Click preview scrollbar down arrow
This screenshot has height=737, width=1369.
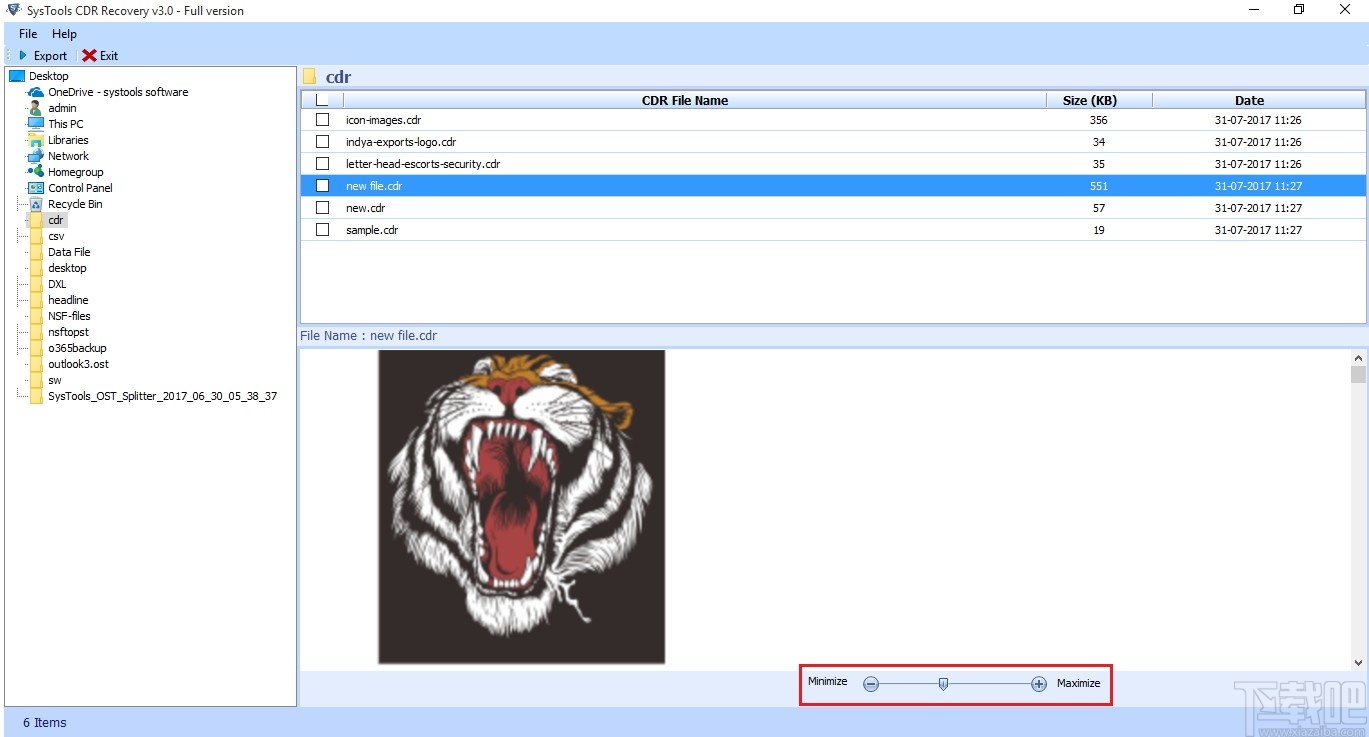pyautogui.click(x=1358, y=662)
